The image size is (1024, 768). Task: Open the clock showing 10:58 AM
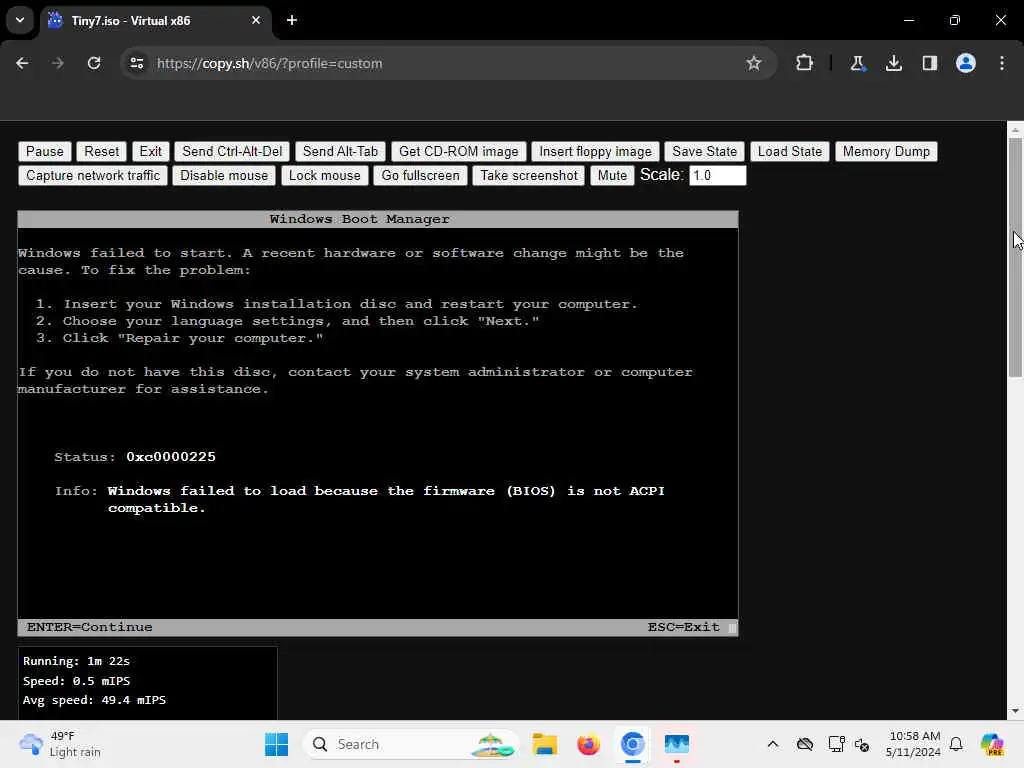pyautogui.click(x=913, y=744)
